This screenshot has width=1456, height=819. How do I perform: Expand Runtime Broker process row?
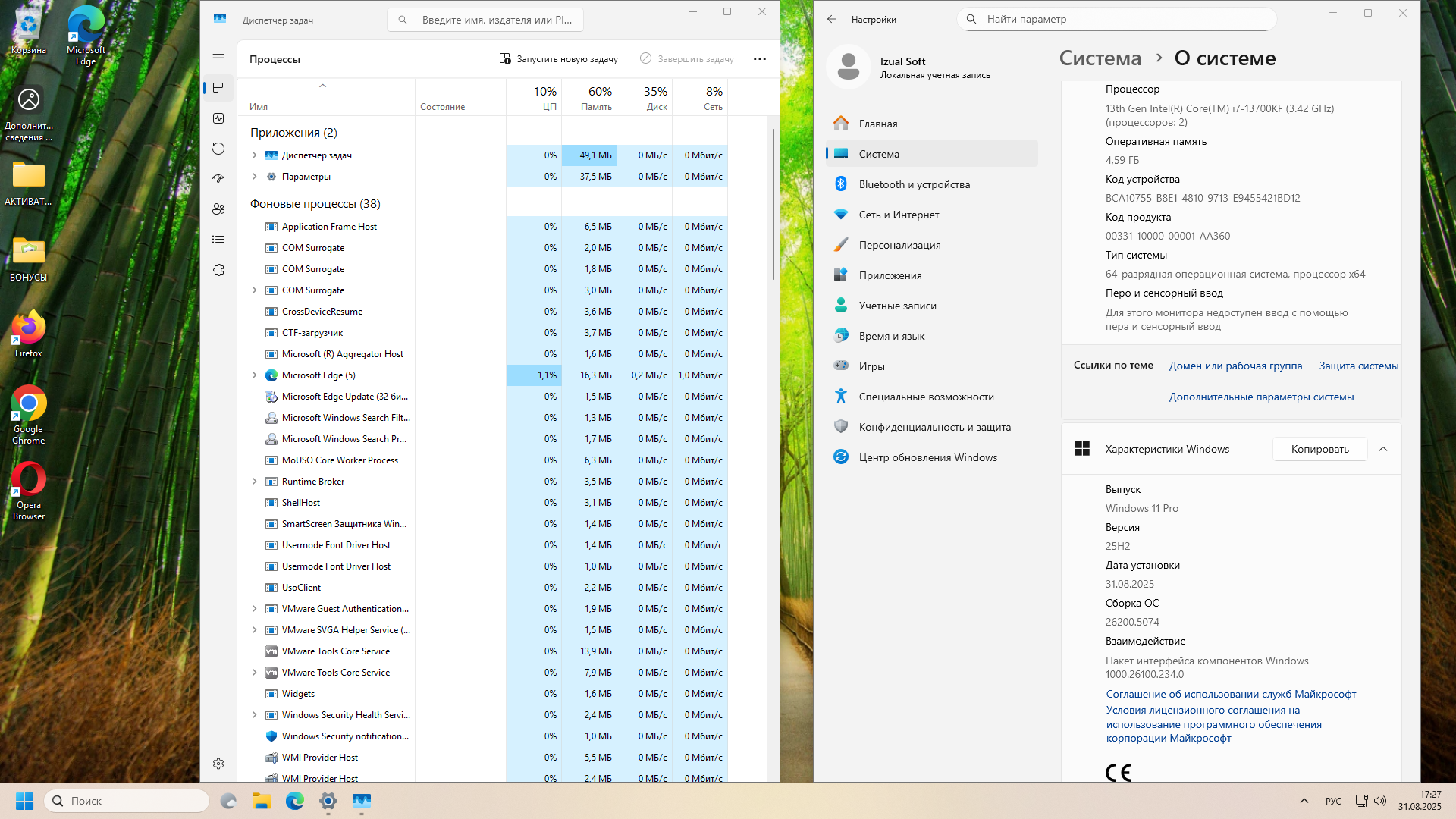(254, 482)
